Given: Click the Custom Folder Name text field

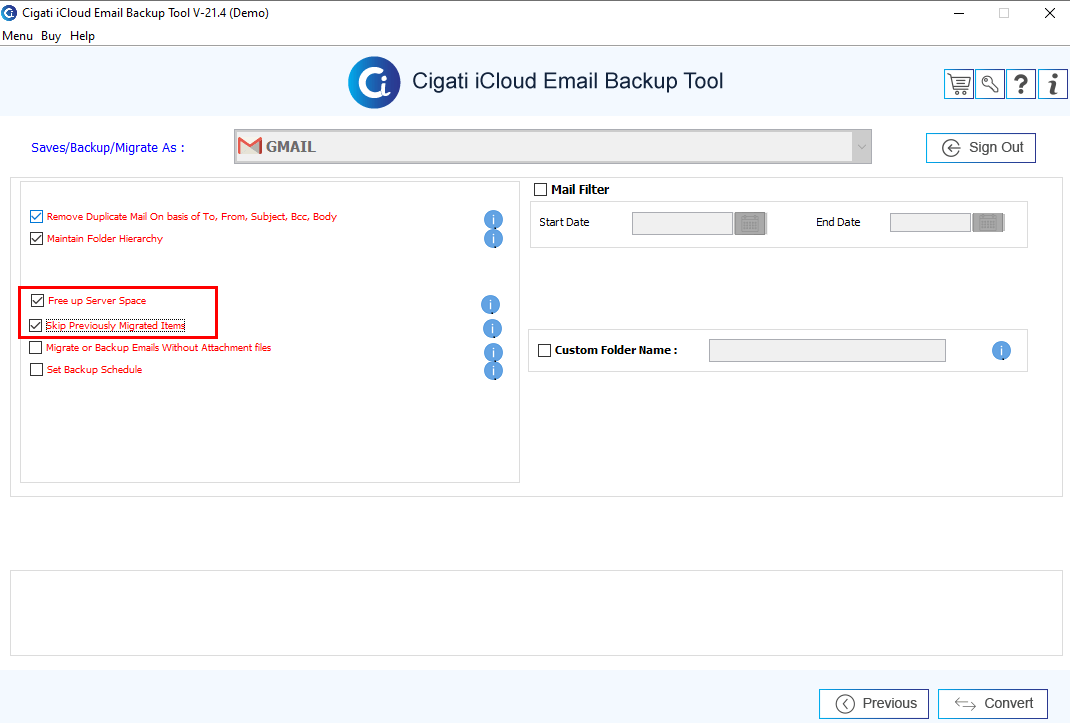Looking at the screenshot, I should click(827, 350).
